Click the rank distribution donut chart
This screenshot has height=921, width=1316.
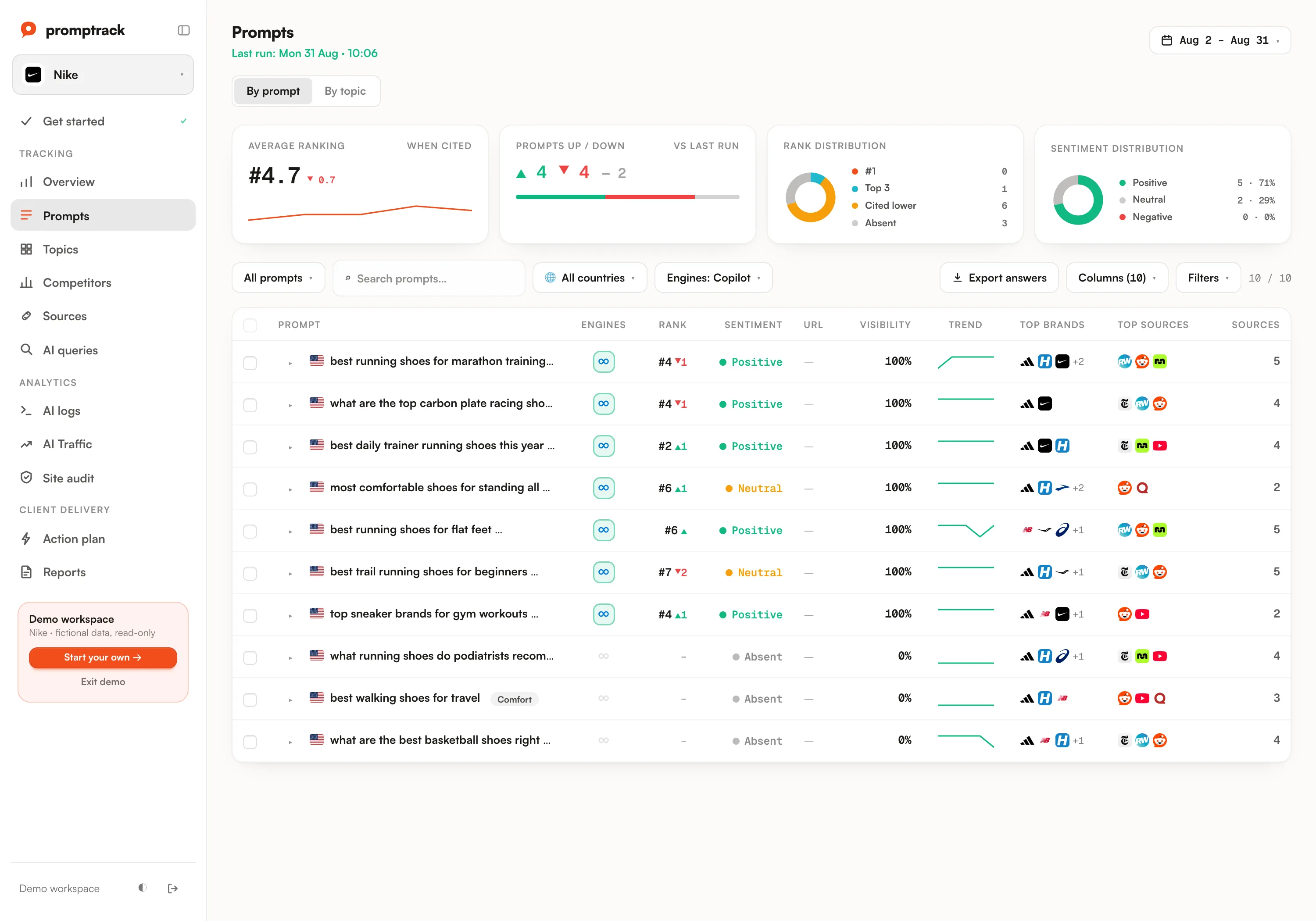point(811,197)
